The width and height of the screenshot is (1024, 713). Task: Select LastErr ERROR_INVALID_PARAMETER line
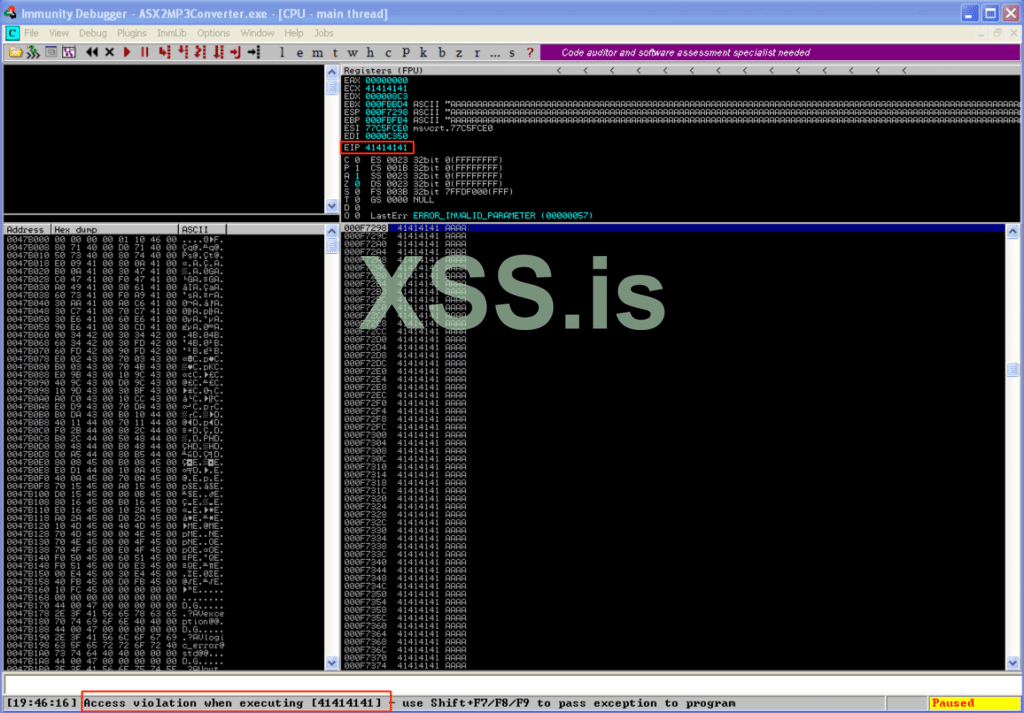tap(482, 215)
